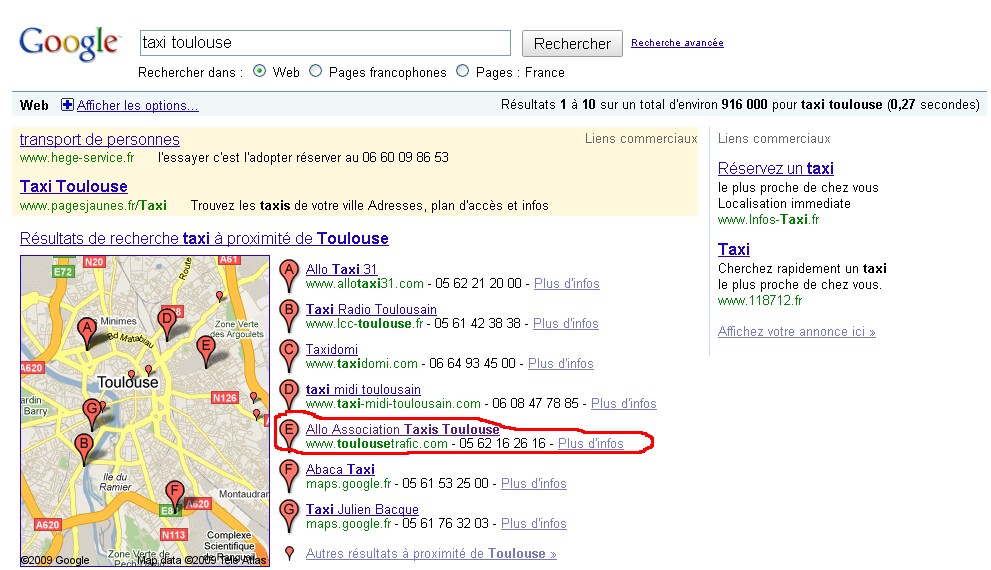Open the taxi midi toulousain result
Image resolution: width=991 pixels, height=570 pixels.
[x=363, y=389]
